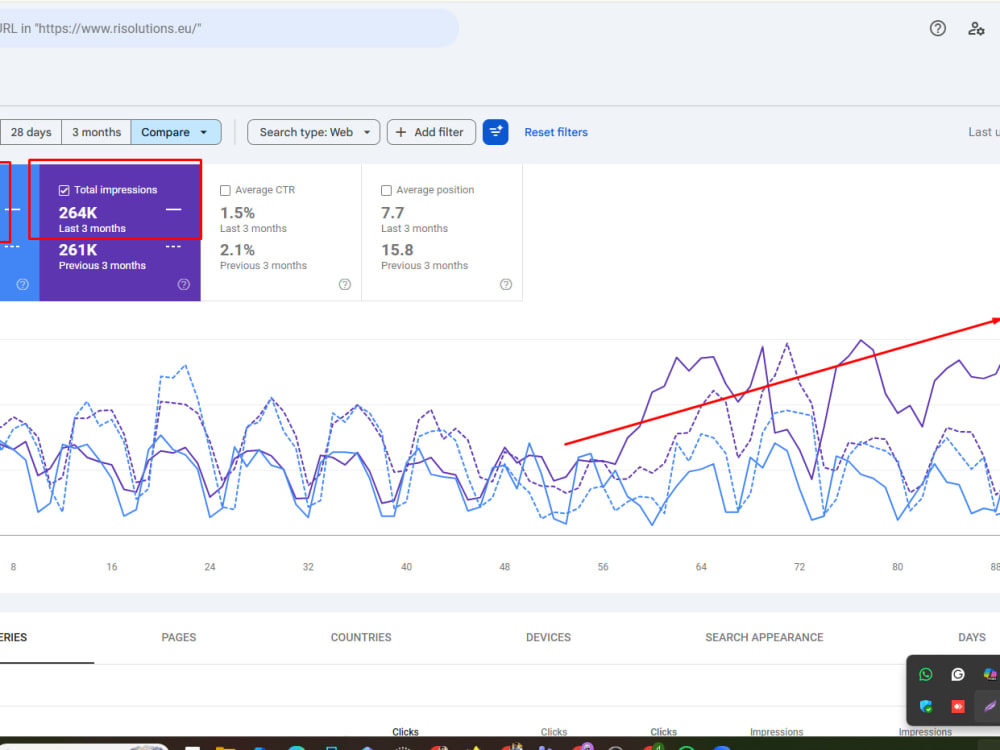This screenshot has height=750, width=1000.
Task: Click the 261K previous impressions value
Action: [78, 250]
